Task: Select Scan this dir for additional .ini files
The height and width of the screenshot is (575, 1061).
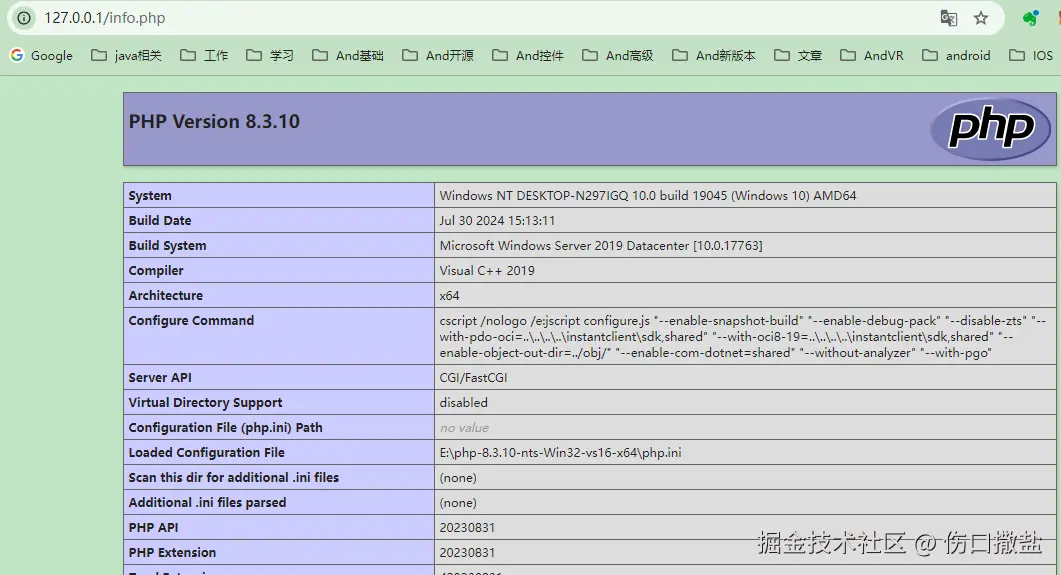Action: pyautogui.click(x=233, y=478)
